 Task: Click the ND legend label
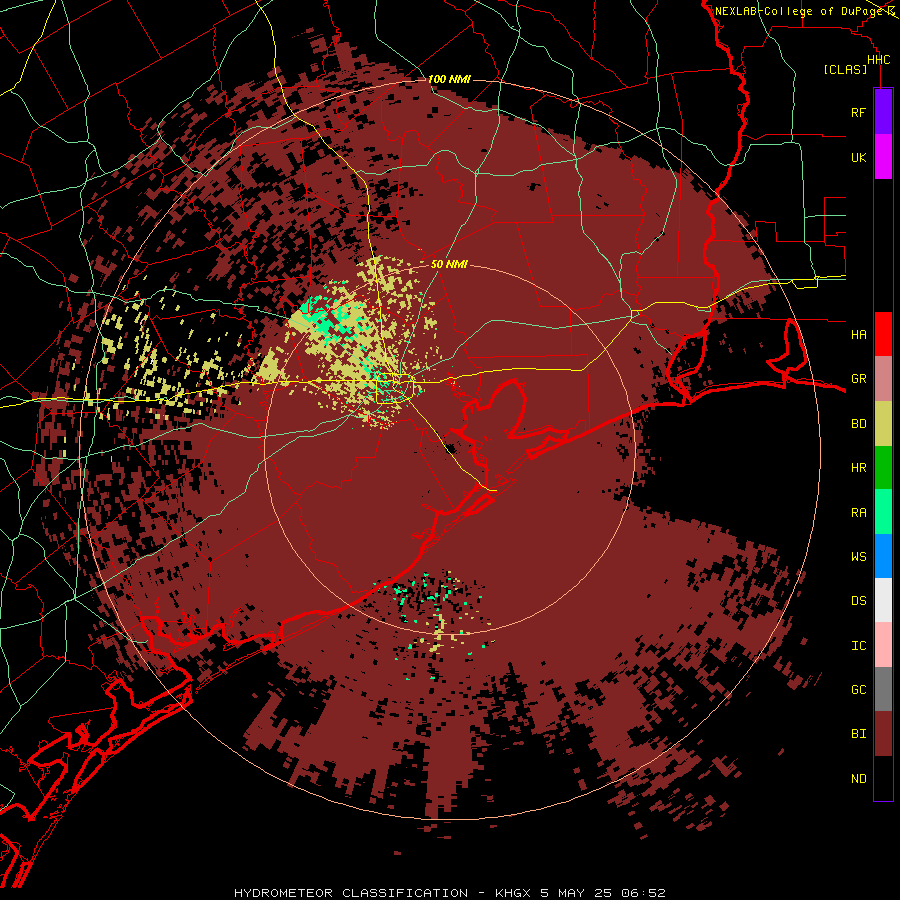click(x=858, y=779)
